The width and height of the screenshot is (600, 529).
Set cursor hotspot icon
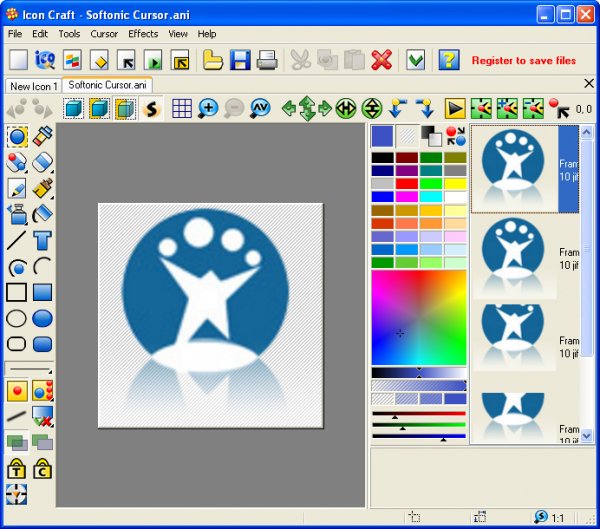point(559,109)
